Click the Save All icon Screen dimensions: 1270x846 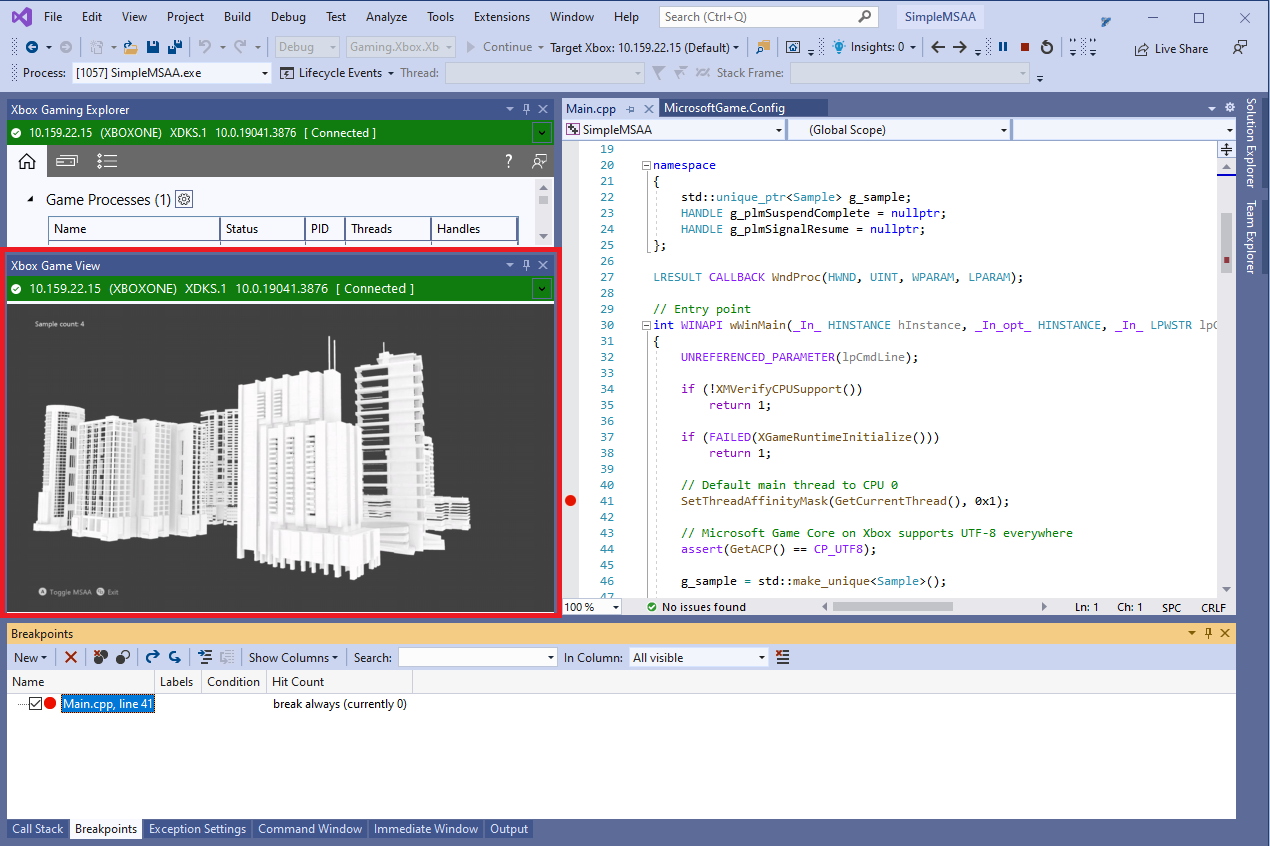(175, 47)
